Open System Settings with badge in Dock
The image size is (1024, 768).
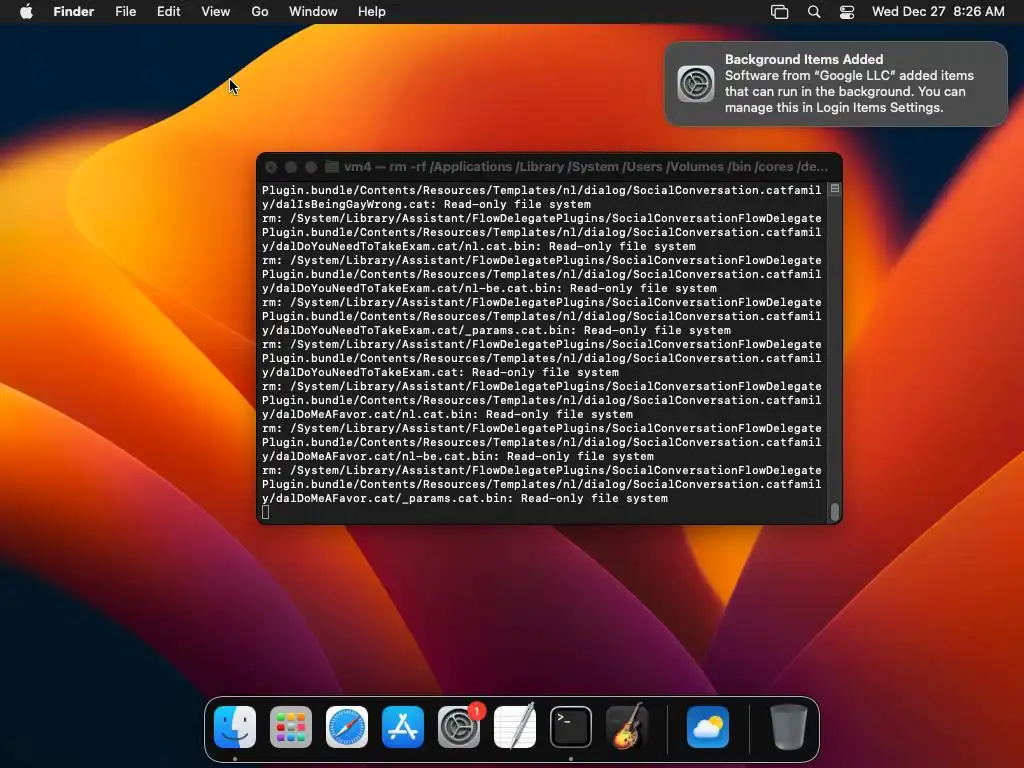[x=459, y=727]
